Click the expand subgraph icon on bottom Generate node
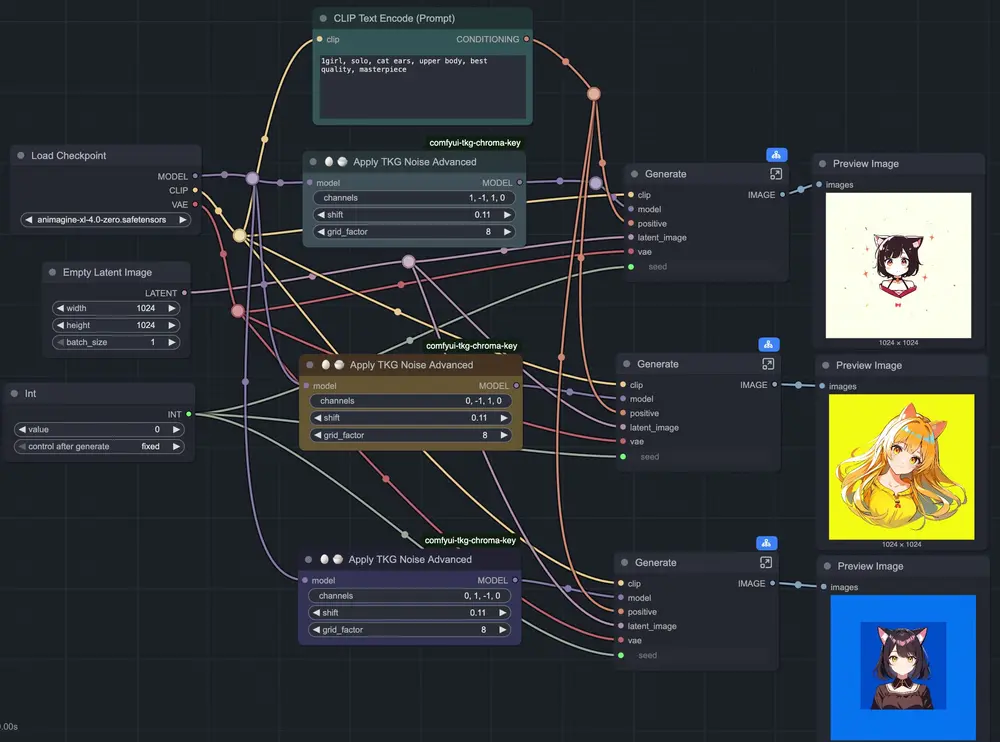This screenshot has height=742, width=1000. 766,563
